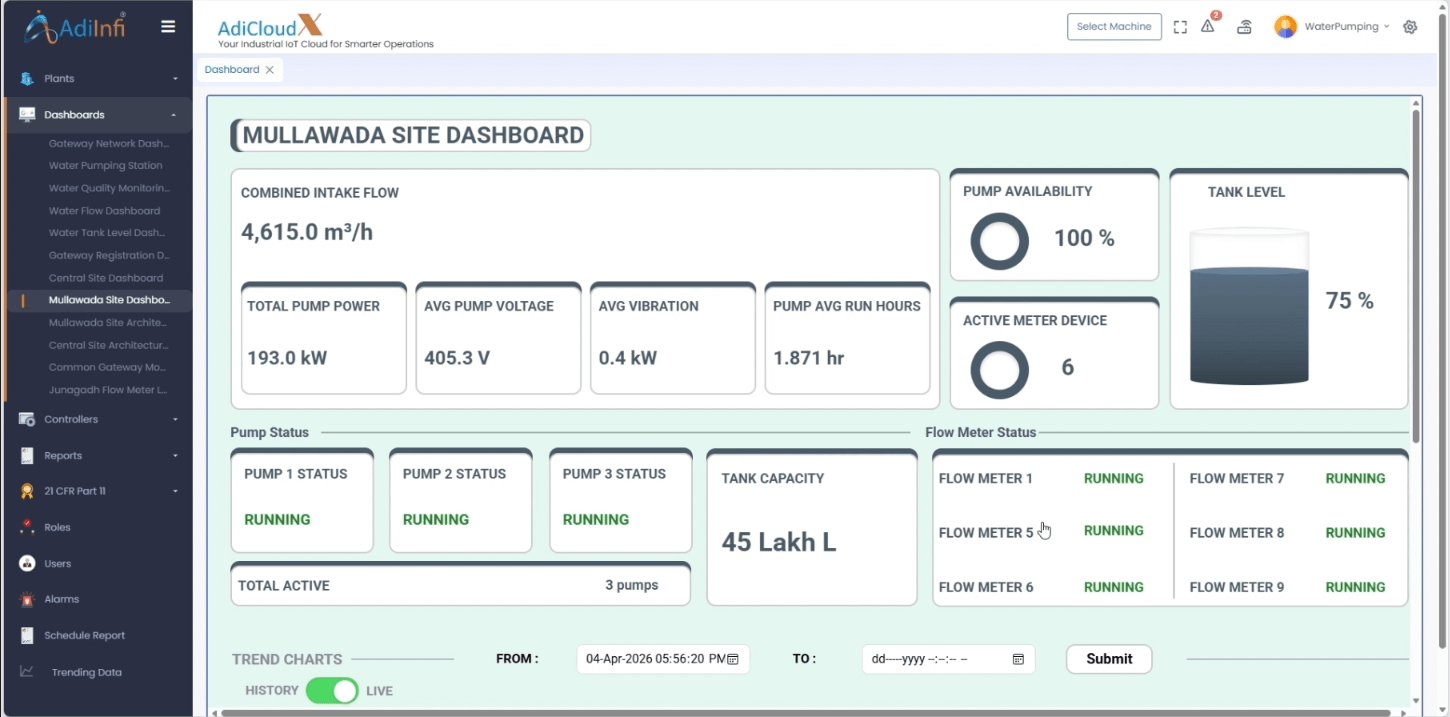Expand the Controllers menu section
The height and width of the screenshot is (717, 1450).
[x=98, y=419]
